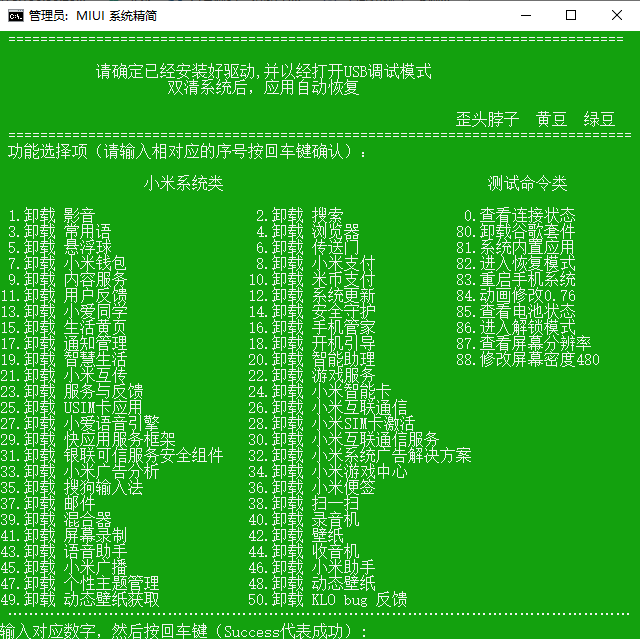Click the 小米系统类 section heading
The image size is (640, 639).
(x=183, y=184)
